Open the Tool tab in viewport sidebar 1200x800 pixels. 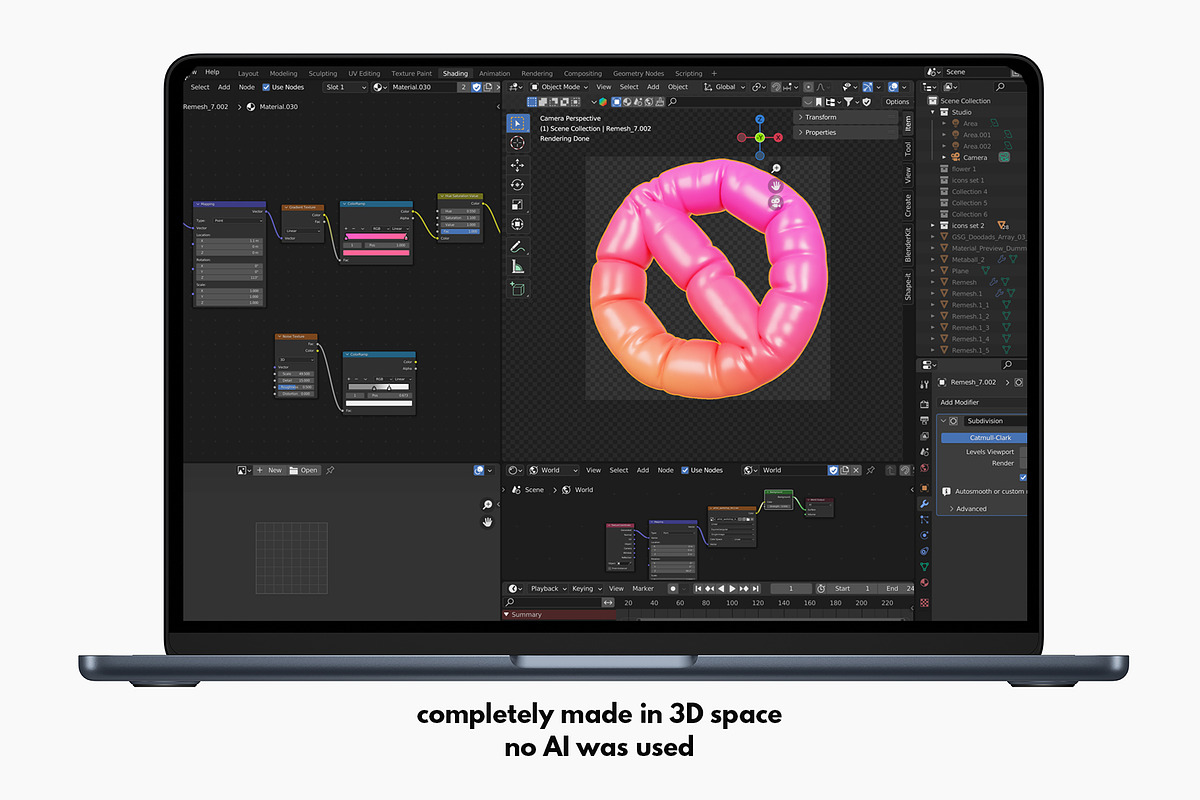[908, 149]
